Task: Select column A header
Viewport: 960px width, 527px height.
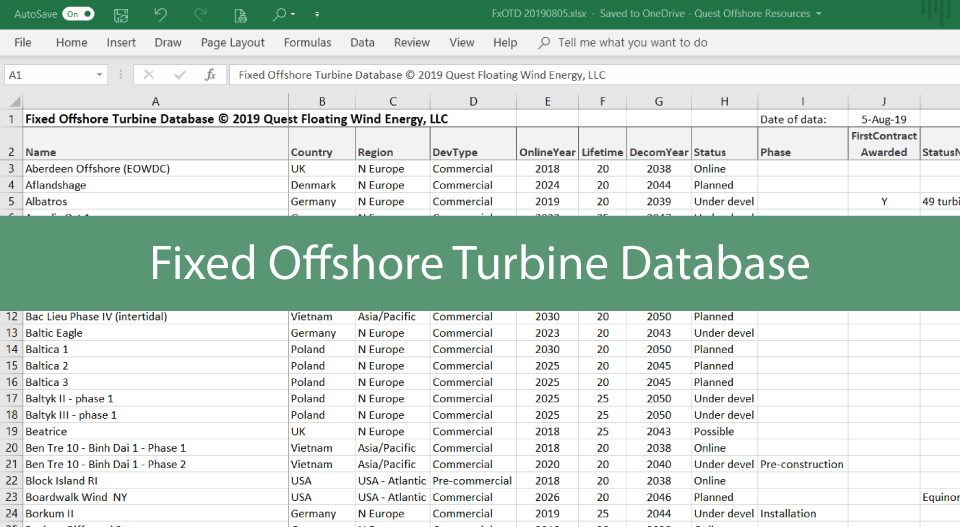Action: coord(156,102)
